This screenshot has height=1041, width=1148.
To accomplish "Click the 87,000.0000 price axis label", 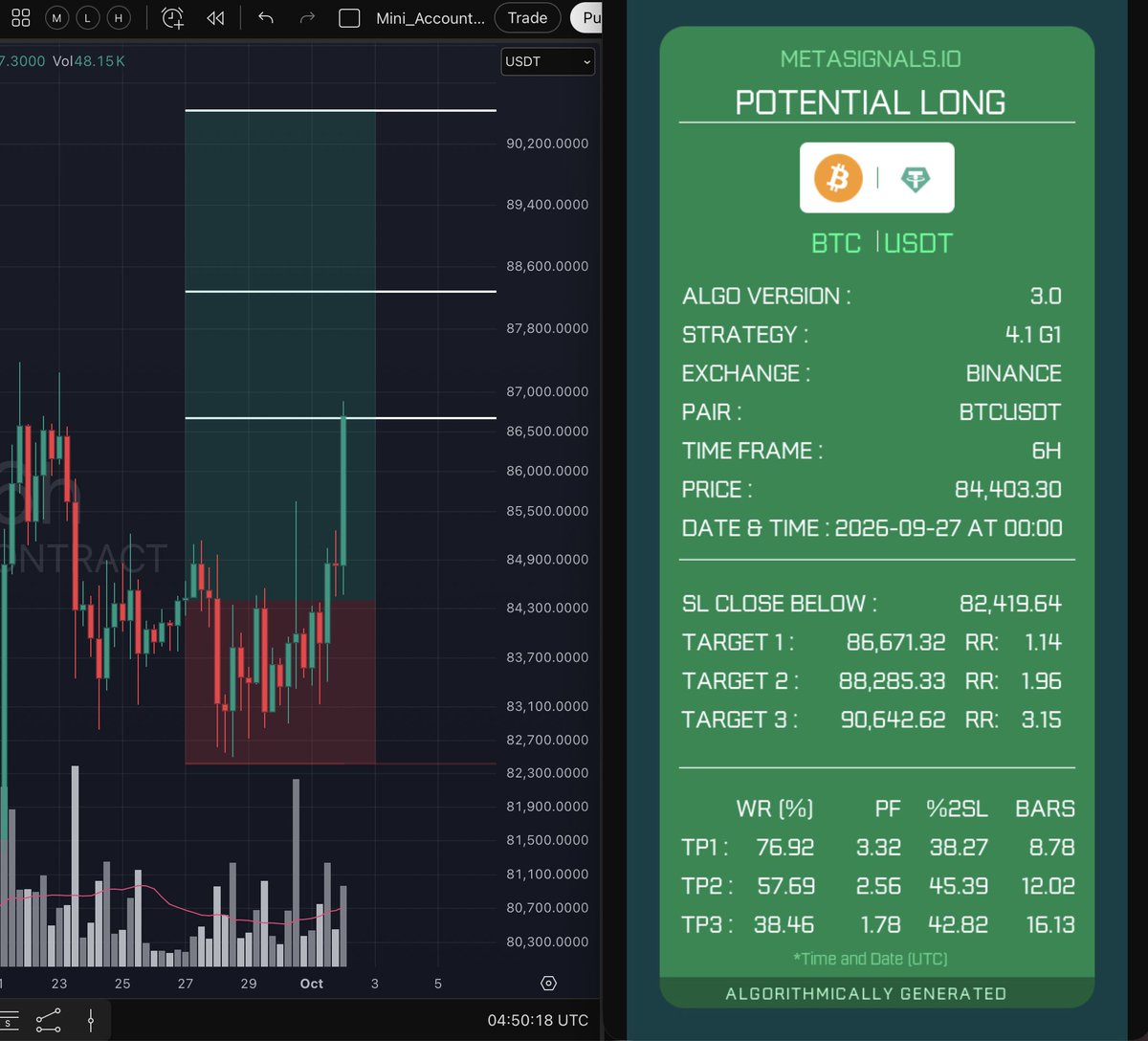I will (547, 391).
